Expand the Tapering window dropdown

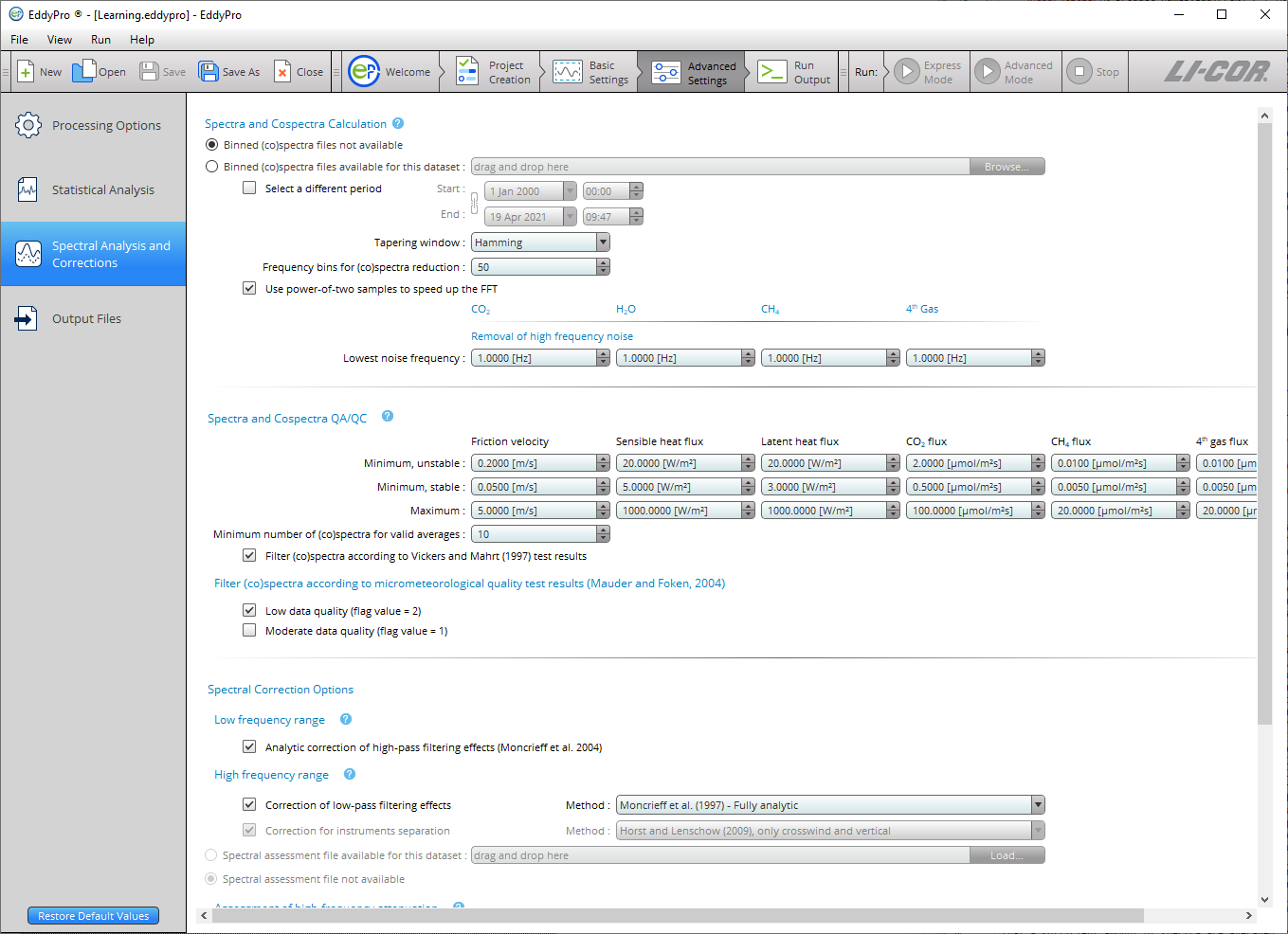click(x=603, y=242)
